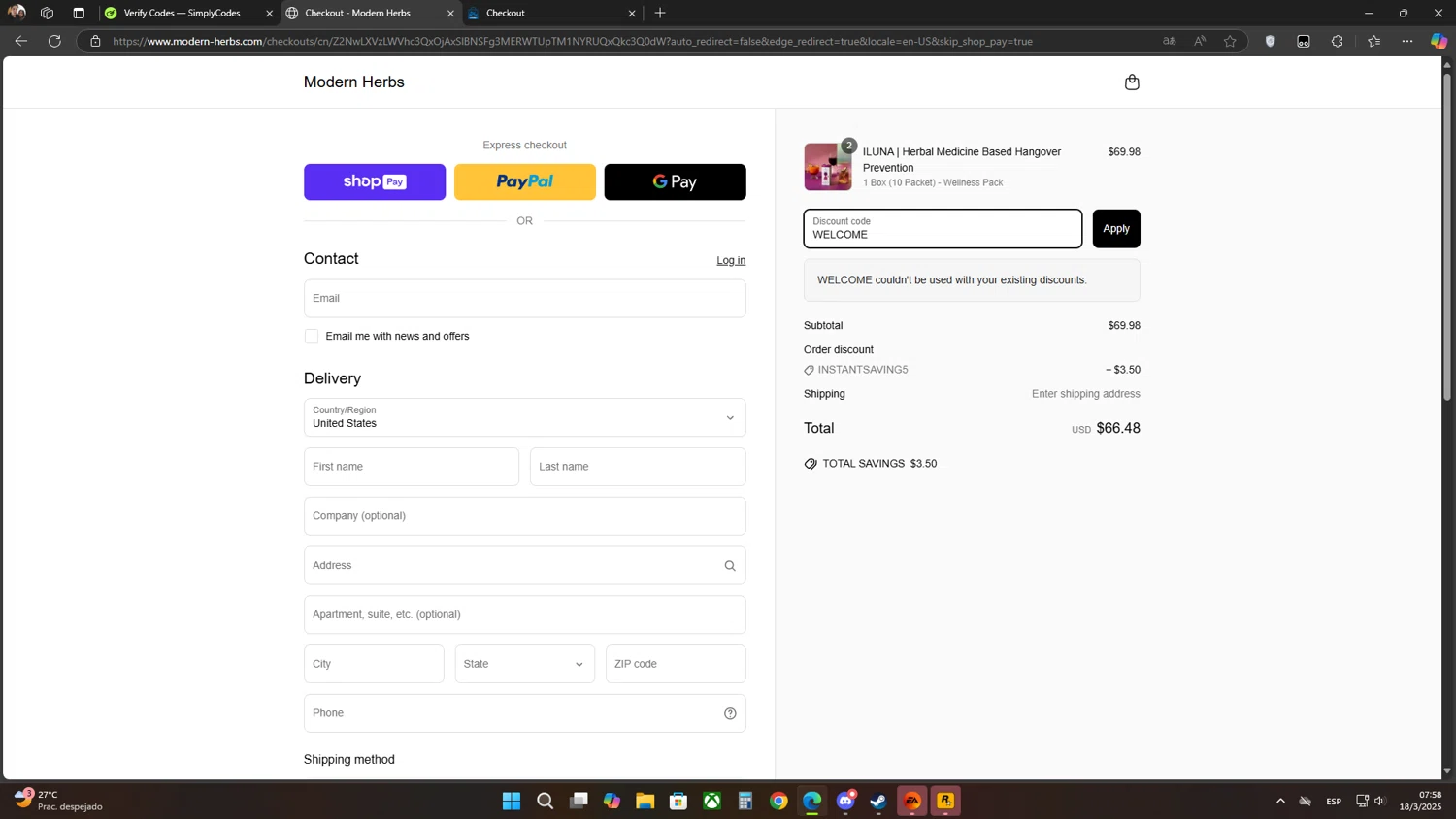Open the EA app taskbar icon
This screenshot has width=1456, height=819.
click(912, 801)
